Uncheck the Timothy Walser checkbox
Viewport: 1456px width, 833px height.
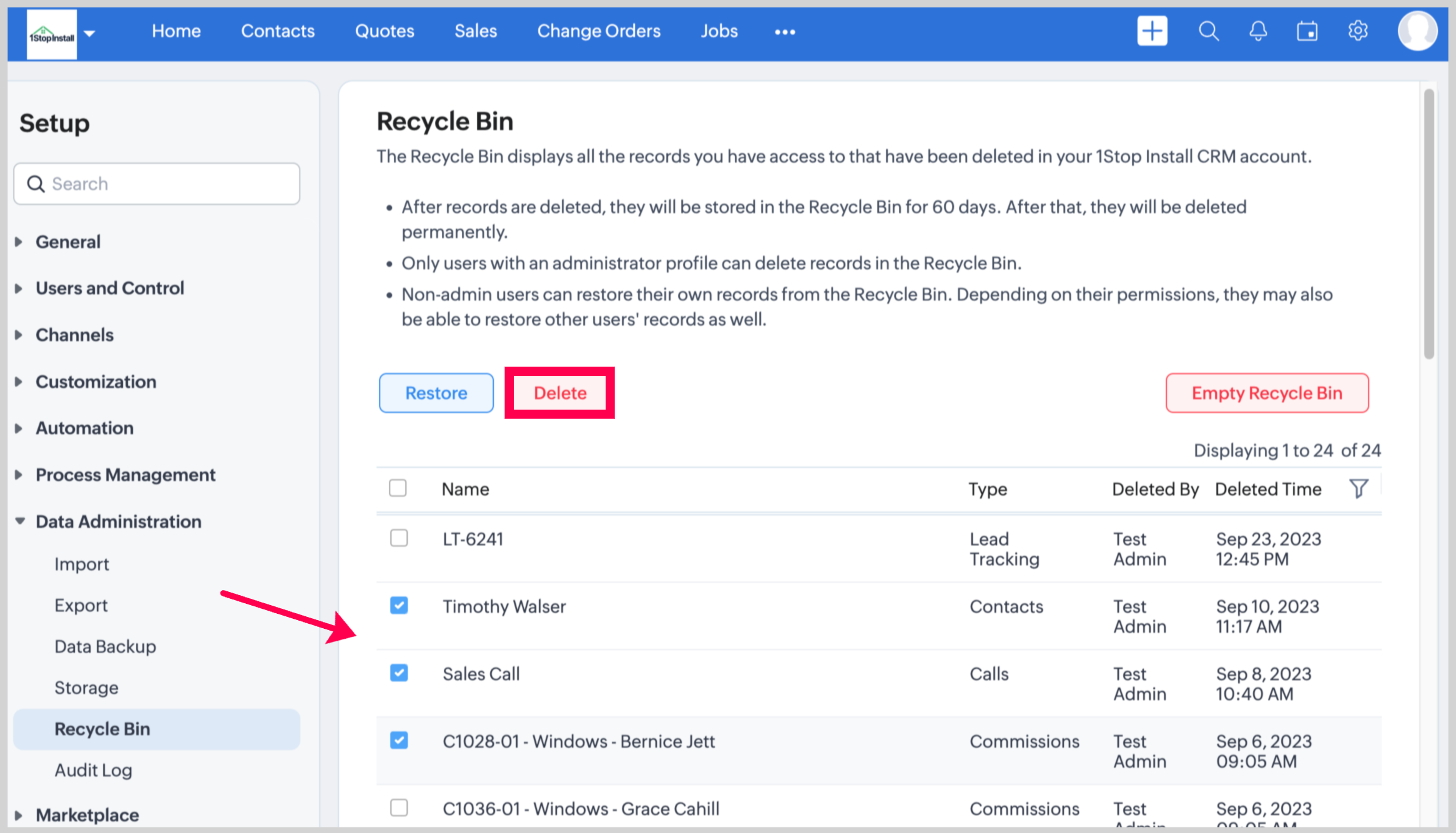click(x=399, y=606)
